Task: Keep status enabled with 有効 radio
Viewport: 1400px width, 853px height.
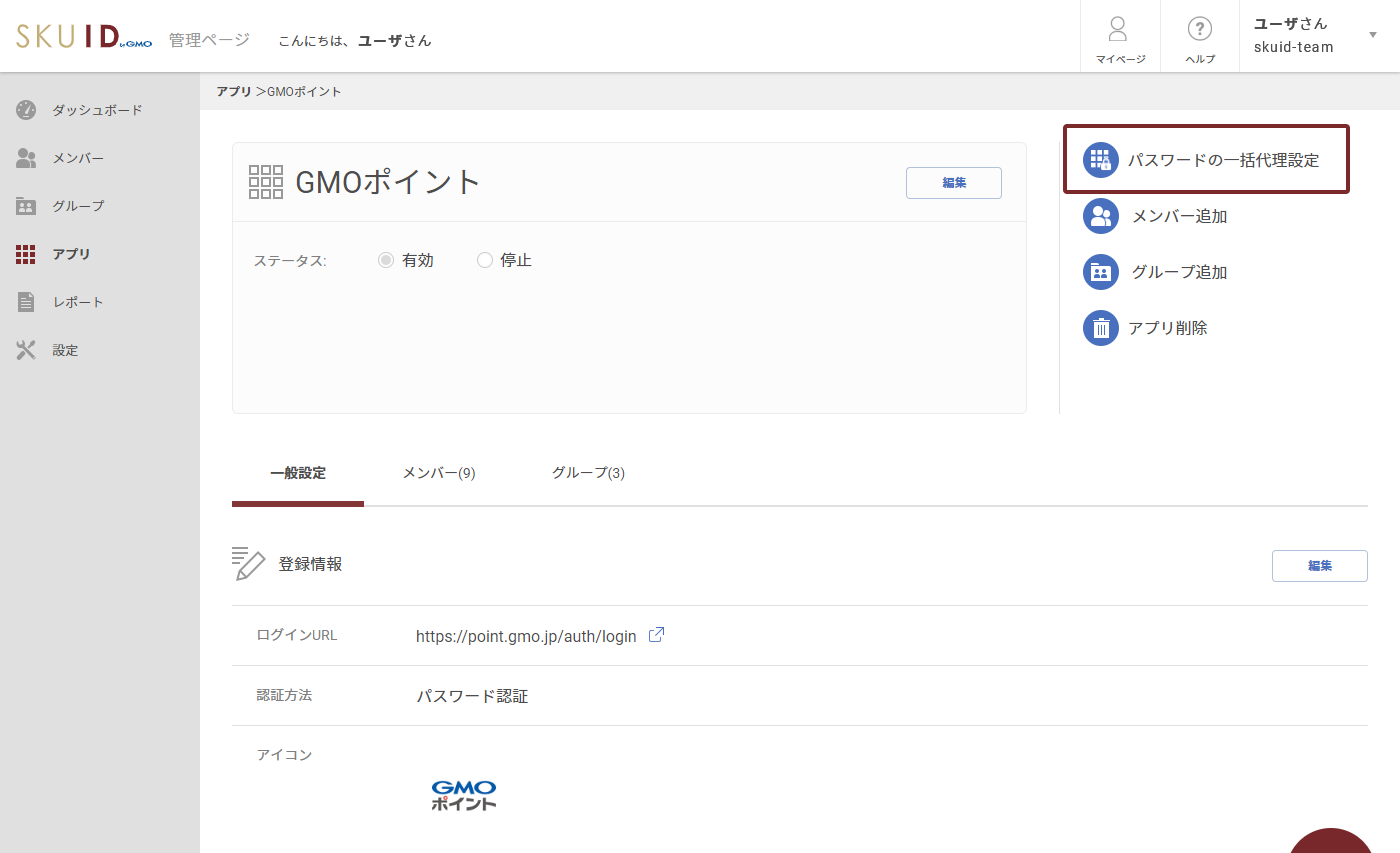Action: tap(386, 259)
